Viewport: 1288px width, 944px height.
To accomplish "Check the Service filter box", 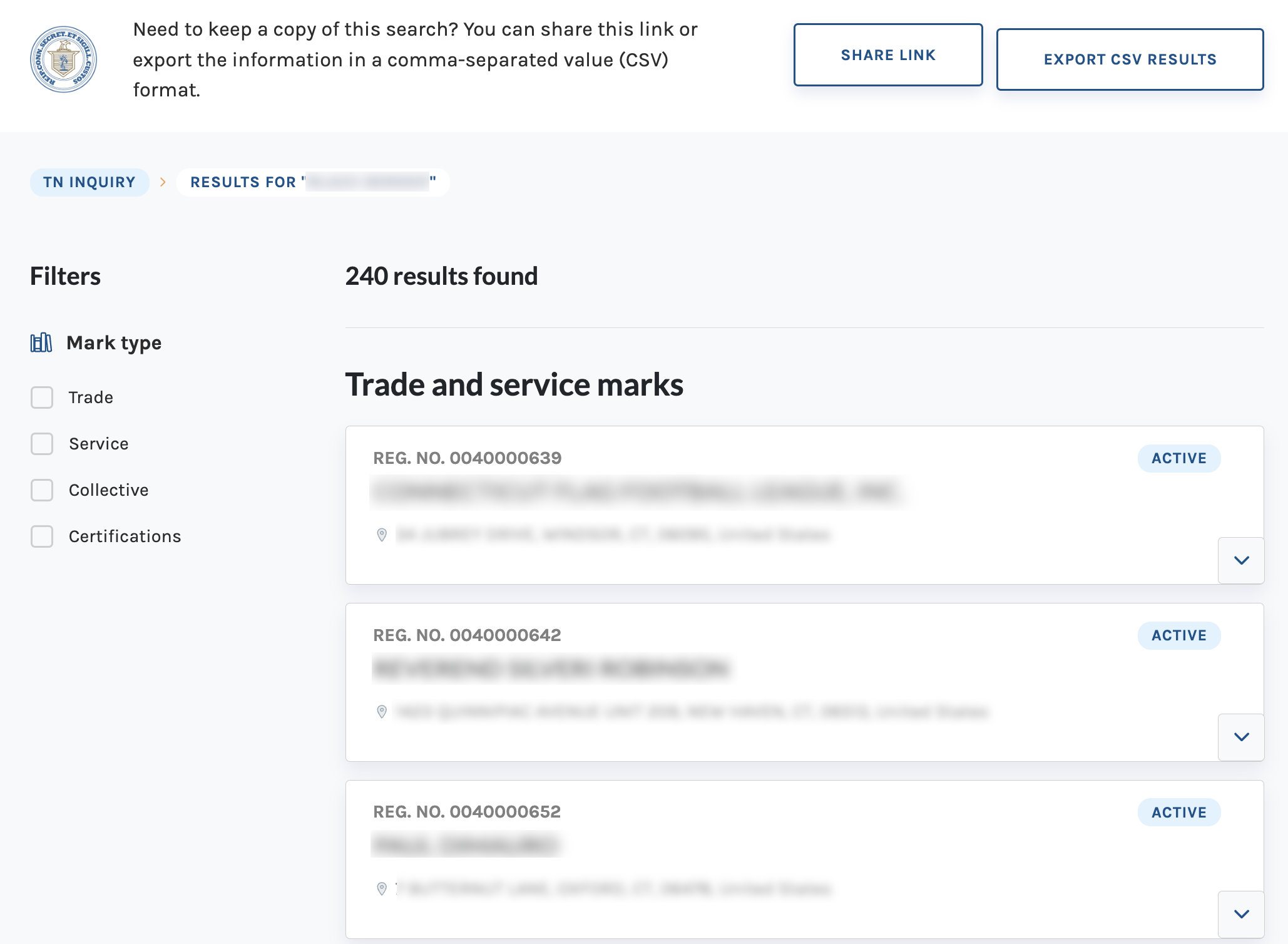I will point(42,444).
